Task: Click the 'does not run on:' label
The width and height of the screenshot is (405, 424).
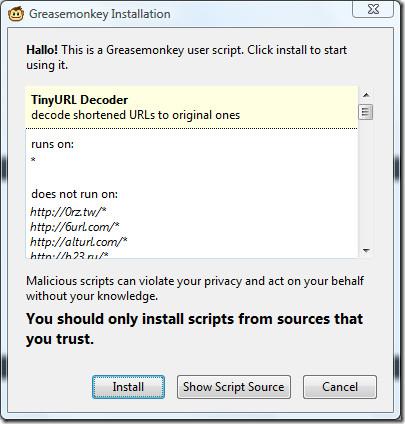Action: [74, 194]
